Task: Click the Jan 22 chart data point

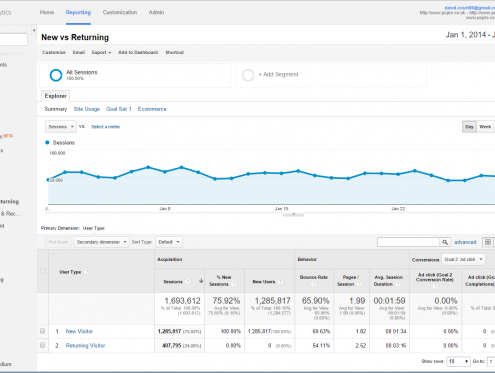Action: (398, 174)
